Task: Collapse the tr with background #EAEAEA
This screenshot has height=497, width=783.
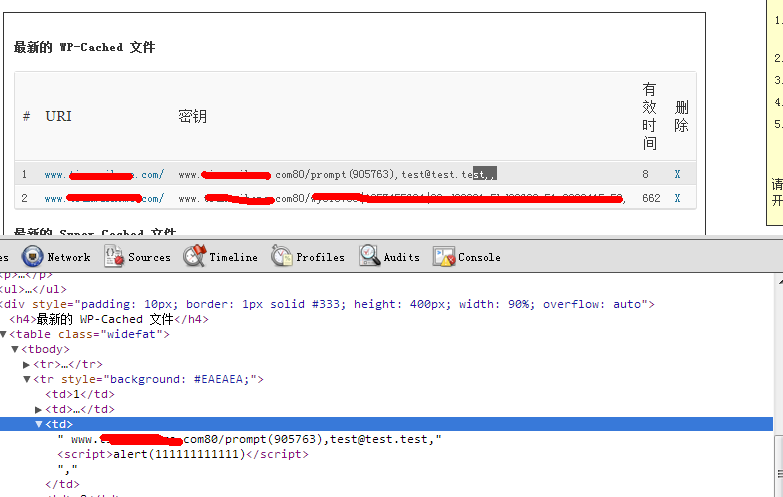Action: point(27,380)
